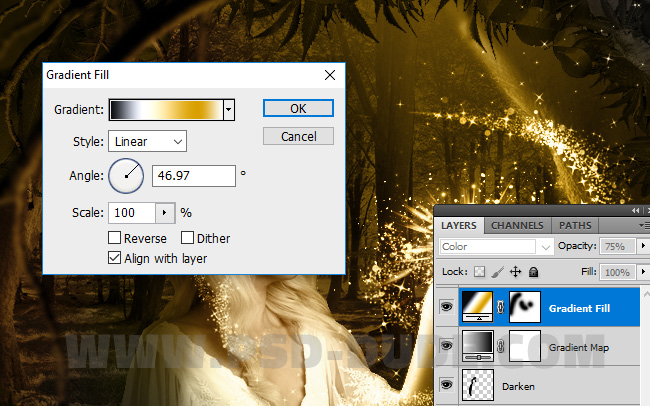Viewport: 650px width, 406px height.
Task: Click the lock transparent pixels icon
Action: click(479, 272)
